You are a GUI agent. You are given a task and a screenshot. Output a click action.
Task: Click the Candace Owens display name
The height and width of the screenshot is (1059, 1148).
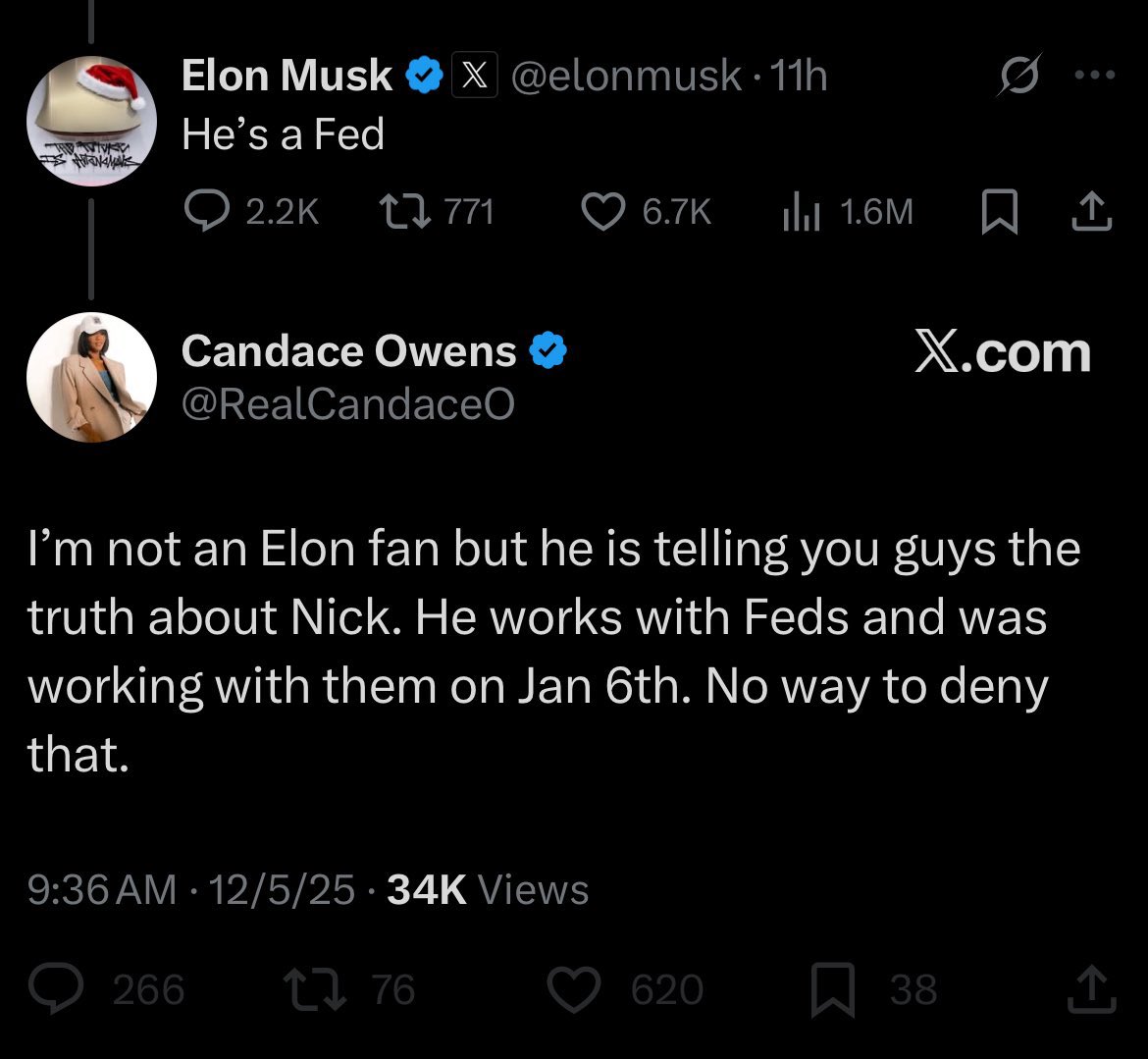pyautogui.click(x=349, y=351)
